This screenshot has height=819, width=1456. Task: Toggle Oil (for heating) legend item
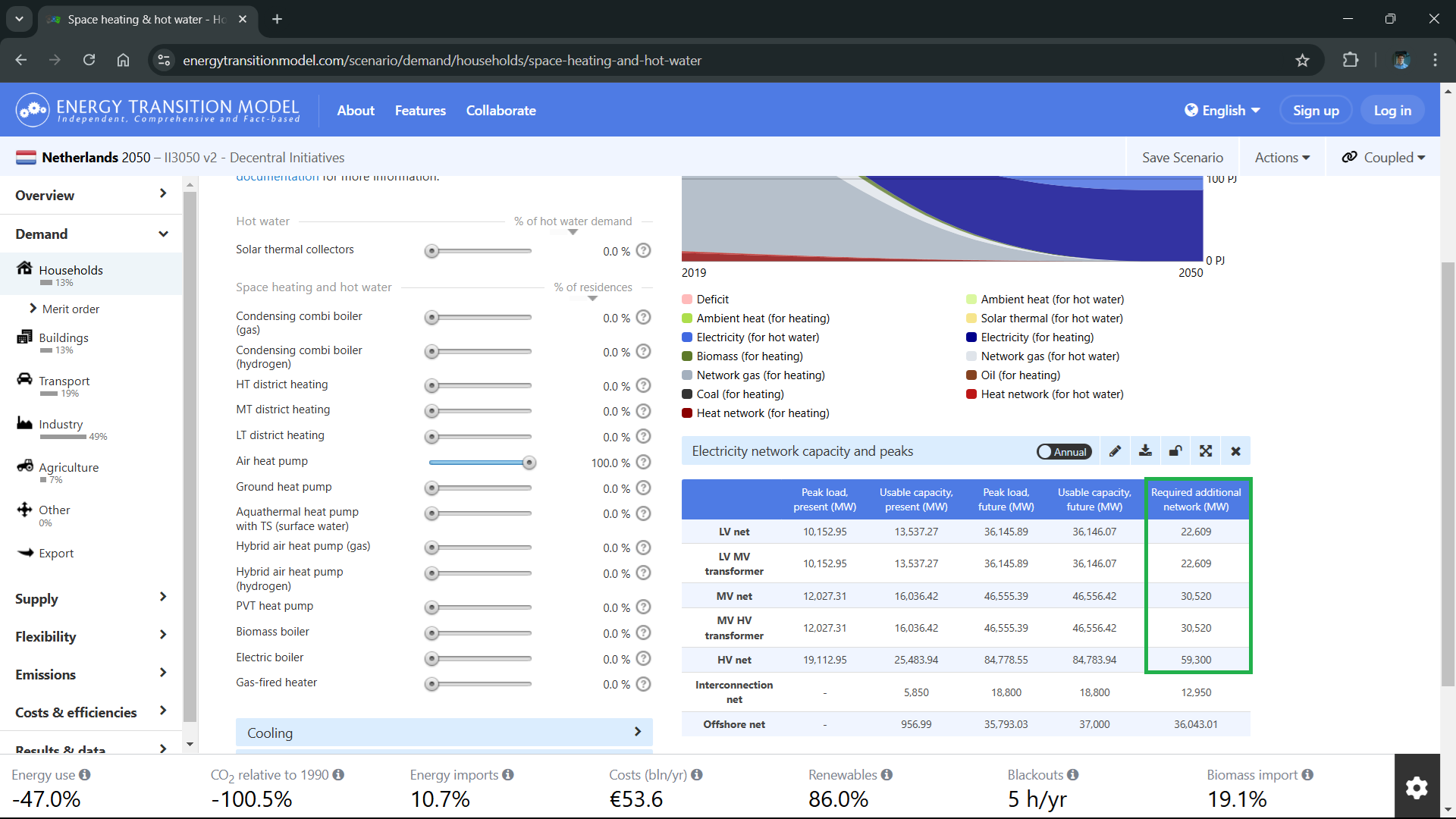1013,375
